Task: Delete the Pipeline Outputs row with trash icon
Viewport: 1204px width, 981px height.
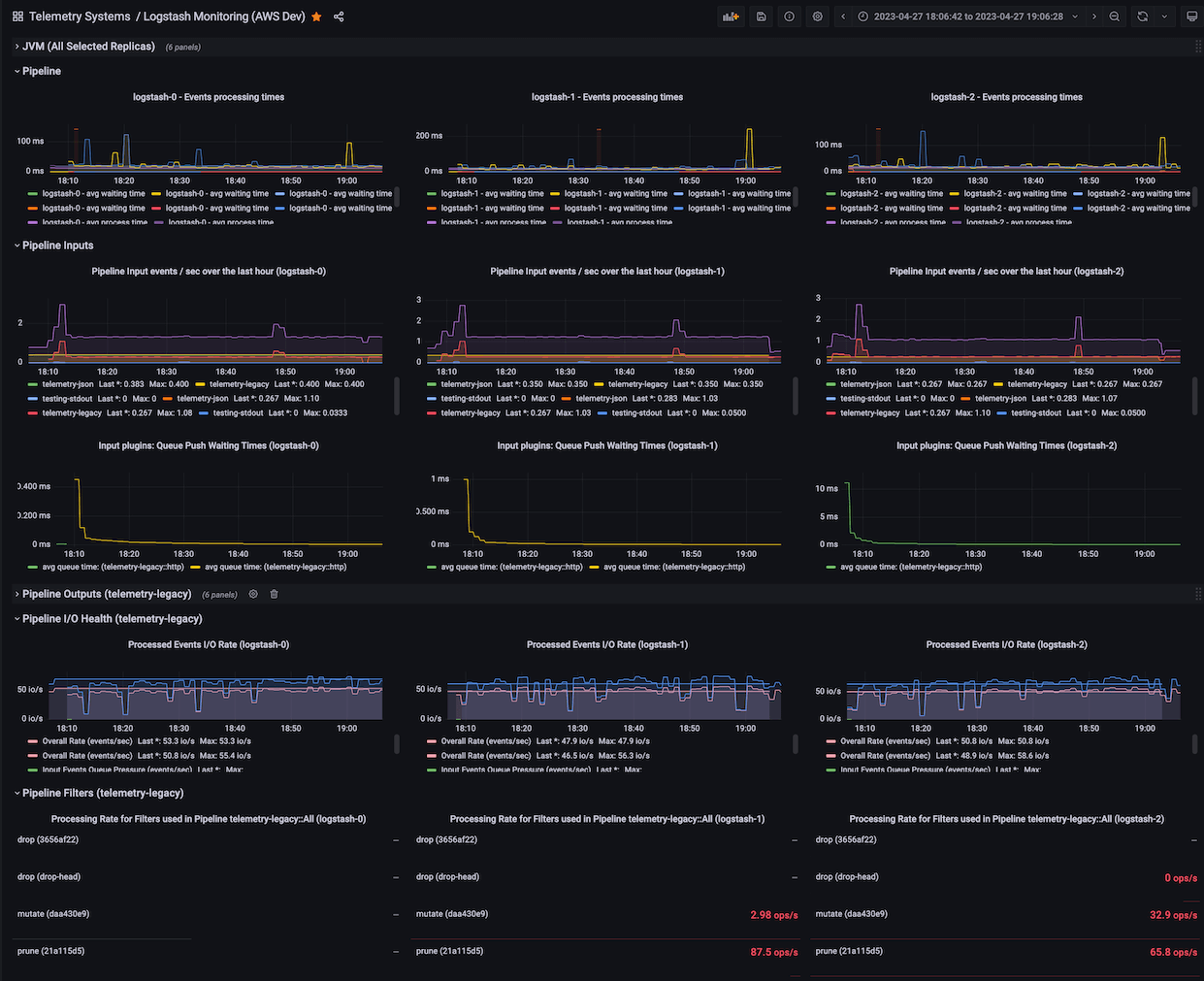Action: [x=274, y=594]
